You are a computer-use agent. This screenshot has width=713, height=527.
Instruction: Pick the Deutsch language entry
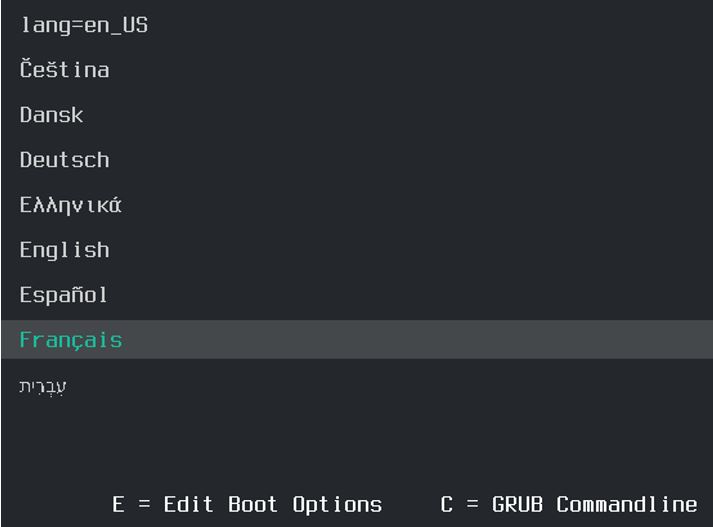(x=64, y=160)
